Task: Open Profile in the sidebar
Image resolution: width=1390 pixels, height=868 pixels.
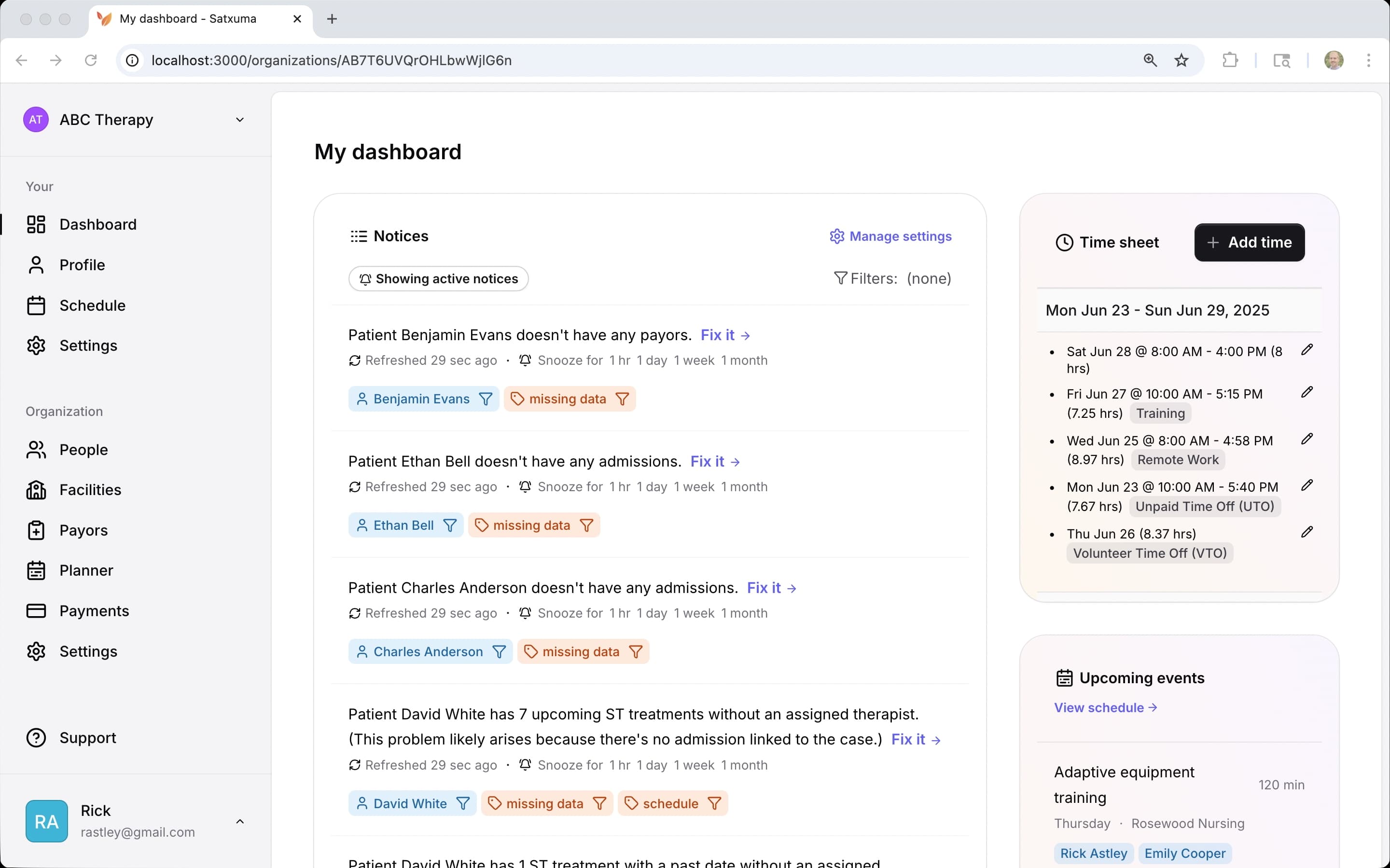Action: pyautogui.click(x=82, y=265)
